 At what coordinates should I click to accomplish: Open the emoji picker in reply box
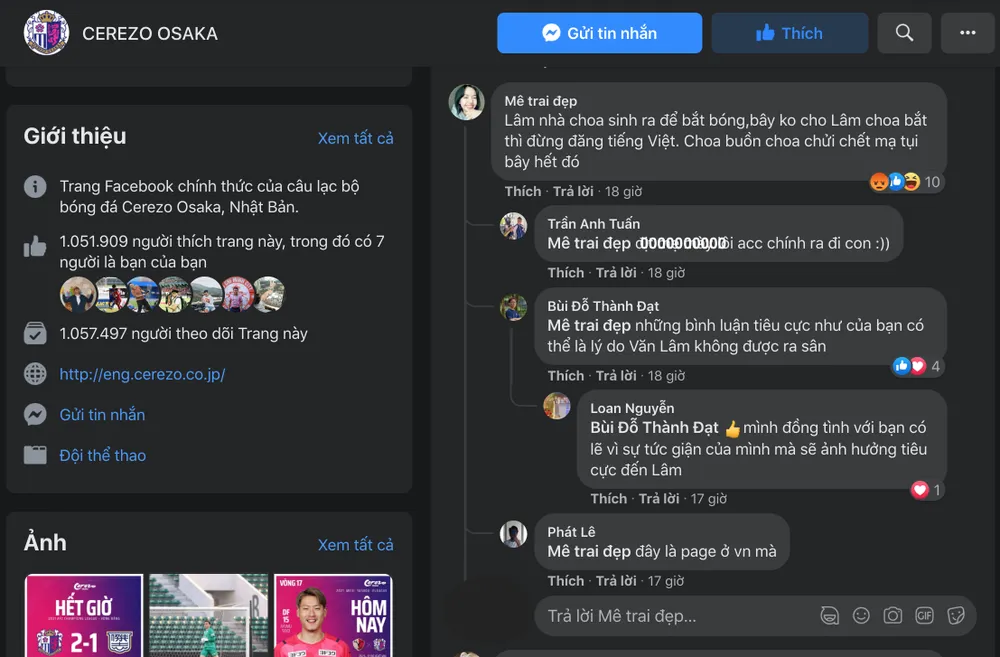pos(861,616)
